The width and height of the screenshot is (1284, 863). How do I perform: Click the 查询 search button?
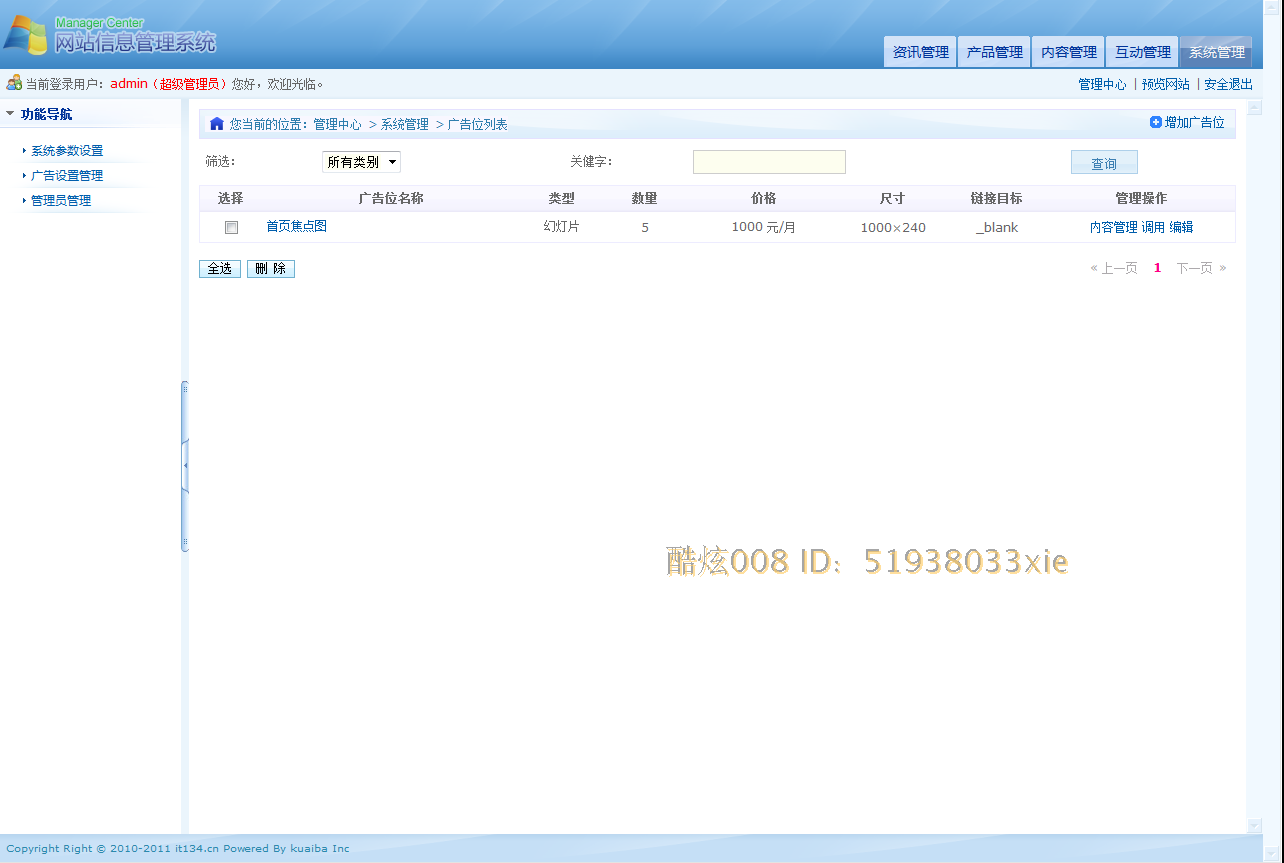pyautogui.click(x=1104, y=161)
